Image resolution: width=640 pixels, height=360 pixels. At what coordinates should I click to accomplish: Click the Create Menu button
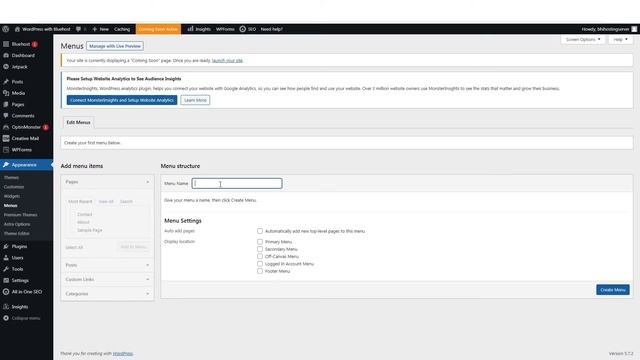tap(613, 290)
